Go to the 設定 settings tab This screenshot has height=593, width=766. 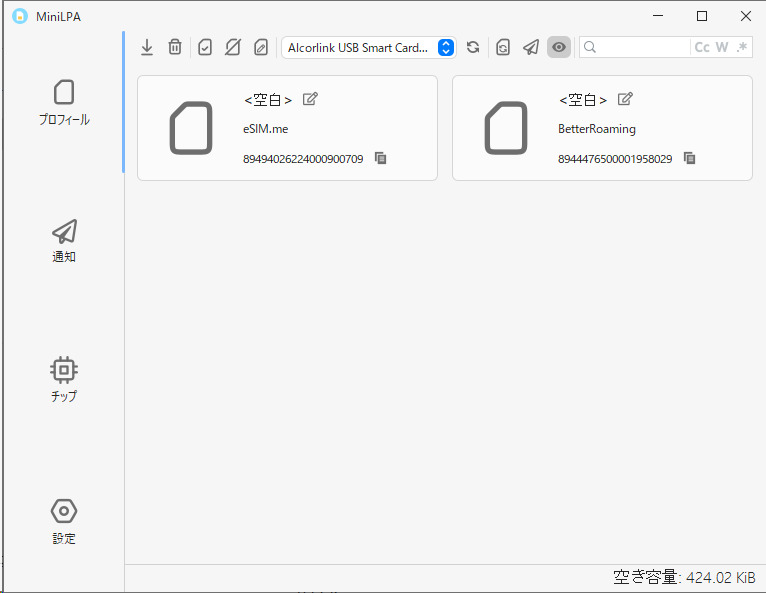pos(64,521)
